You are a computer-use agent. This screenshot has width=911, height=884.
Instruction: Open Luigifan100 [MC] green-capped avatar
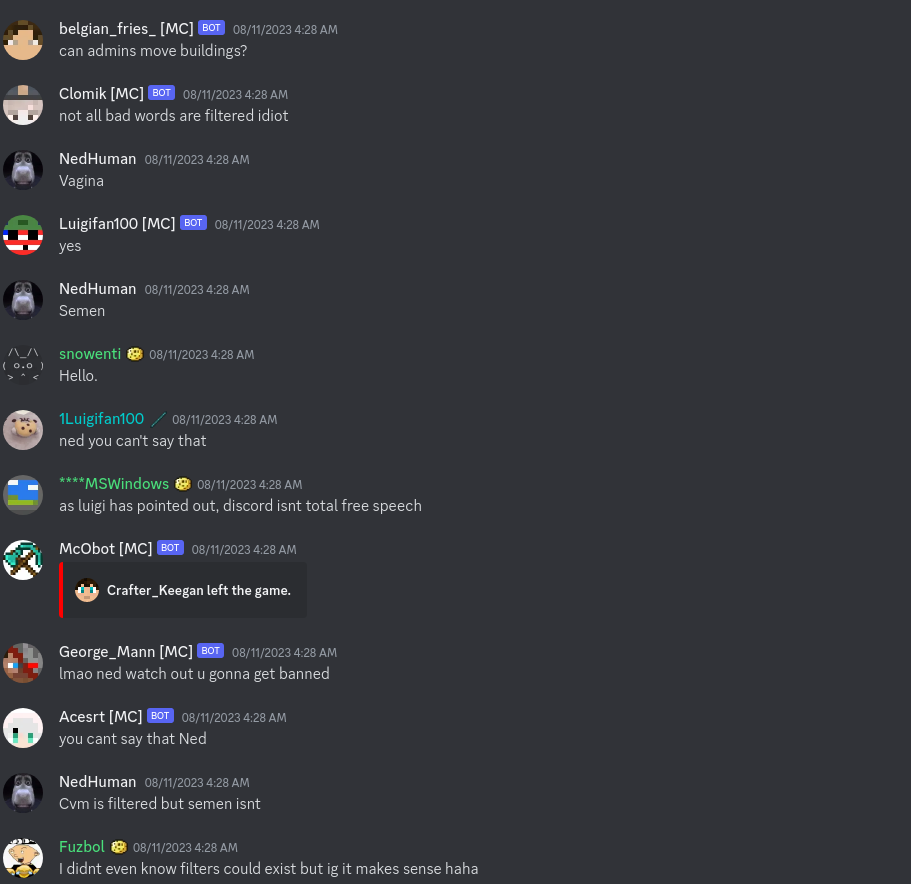[23, 235]
